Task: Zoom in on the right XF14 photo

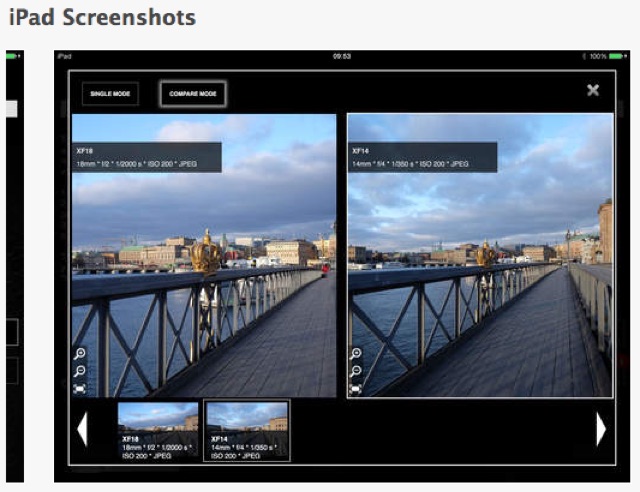Action: coord(355,354)
